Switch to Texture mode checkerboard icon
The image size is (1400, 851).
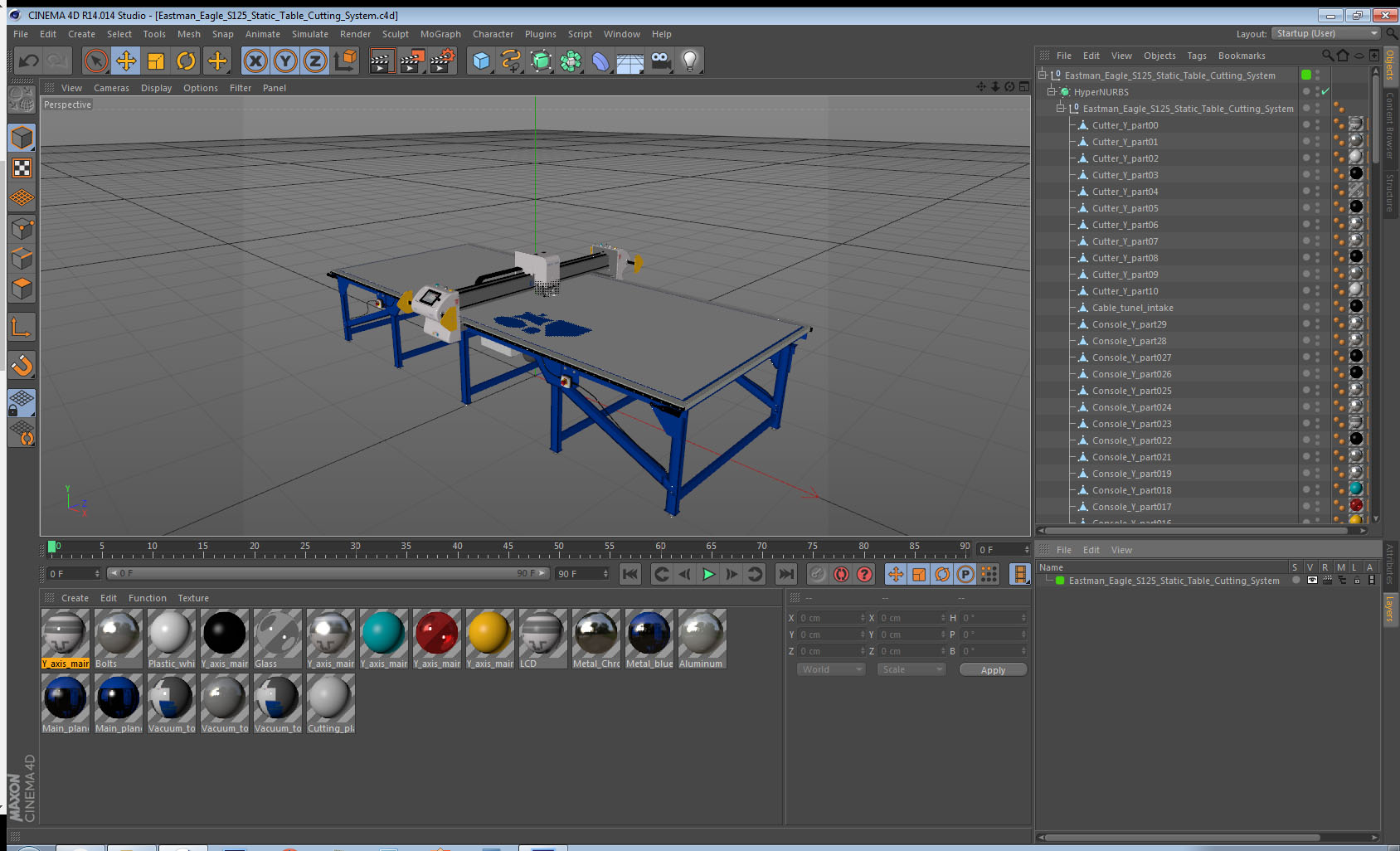click(22, 168)
